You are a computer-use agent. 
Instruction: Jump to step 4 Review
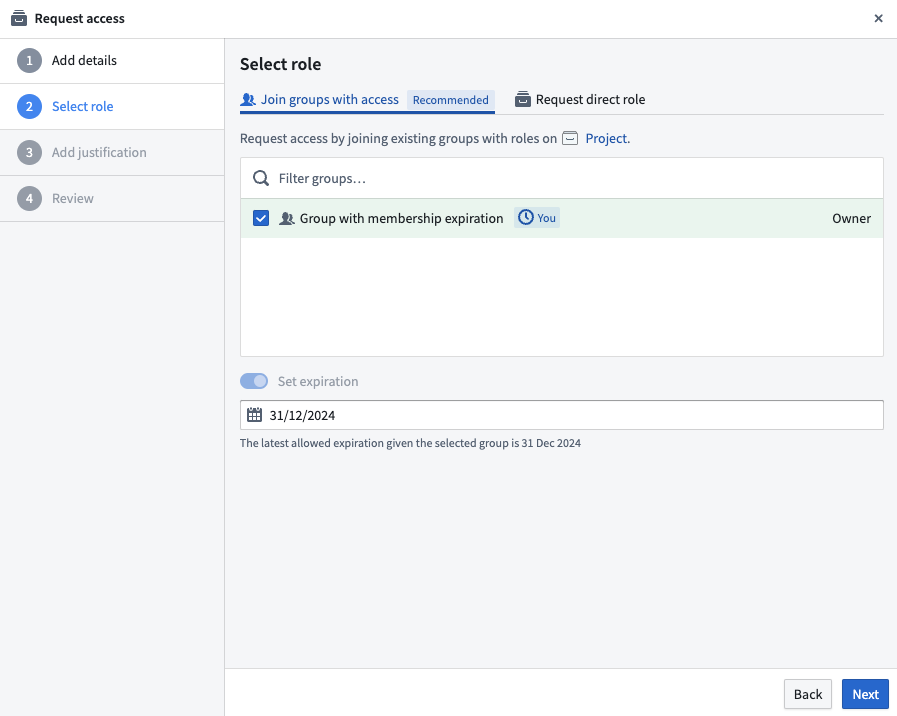112,198
